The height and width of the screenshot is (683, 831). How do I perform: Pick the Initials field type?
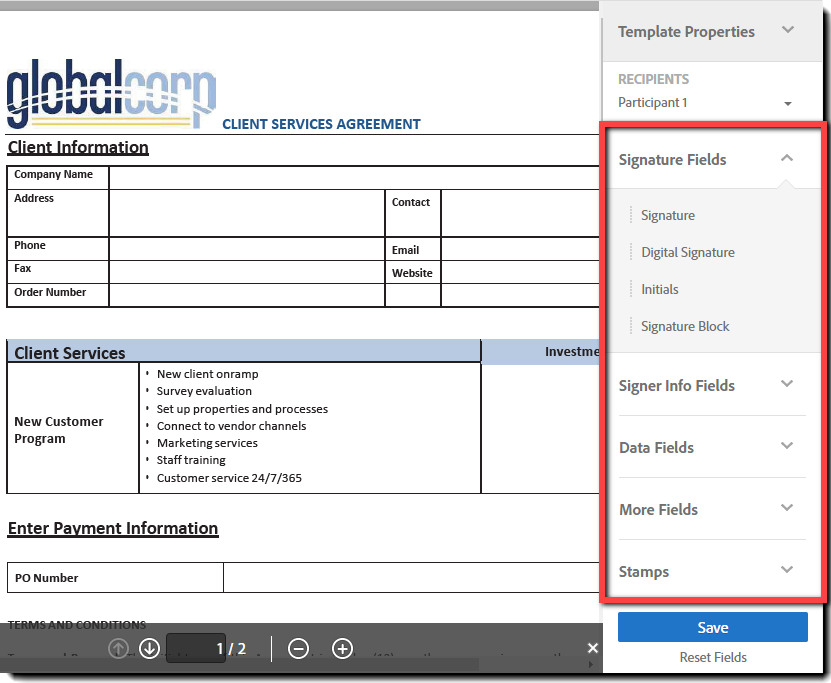[658, 289]
